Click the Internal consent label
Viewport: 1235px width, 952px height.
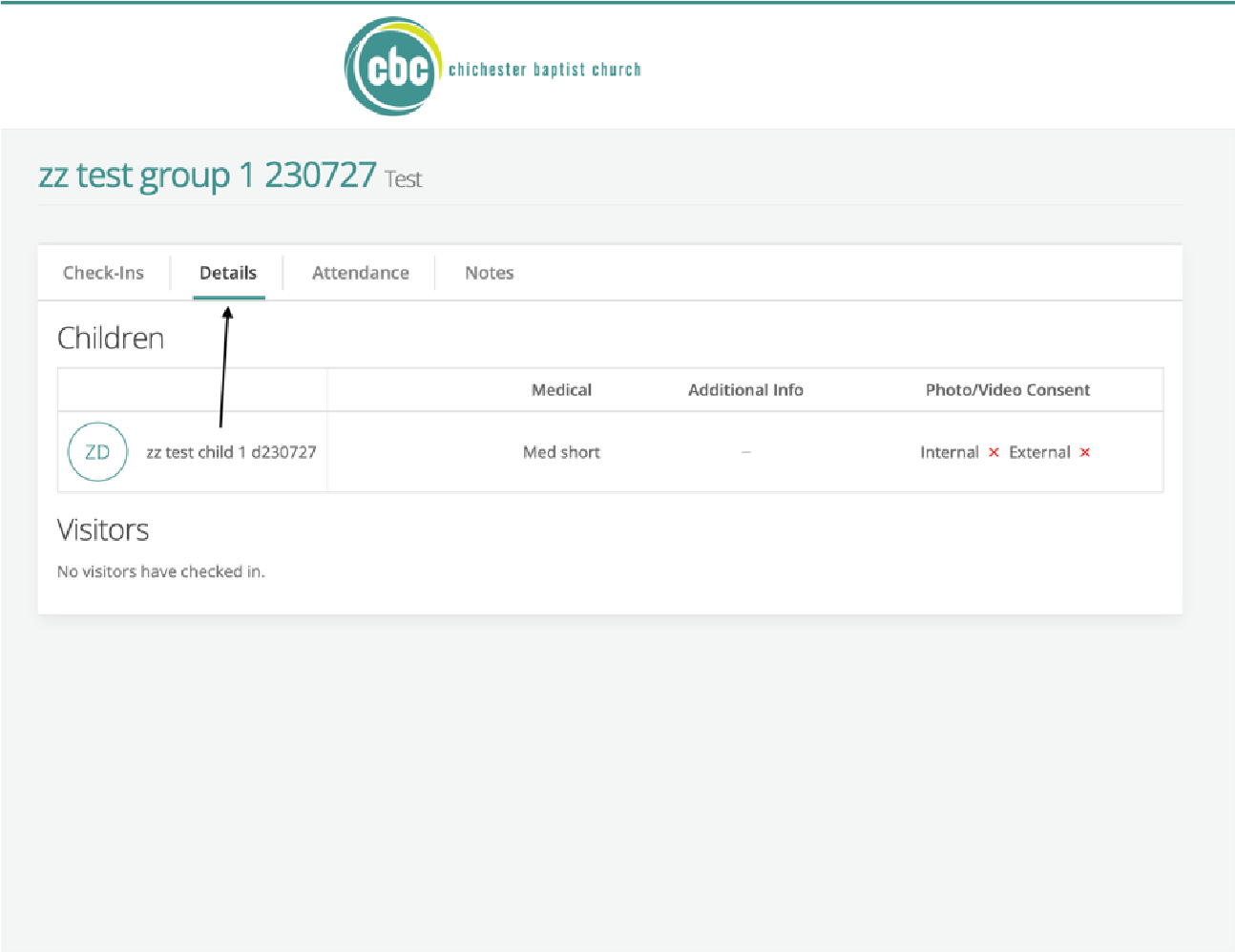tap(949, 452)
